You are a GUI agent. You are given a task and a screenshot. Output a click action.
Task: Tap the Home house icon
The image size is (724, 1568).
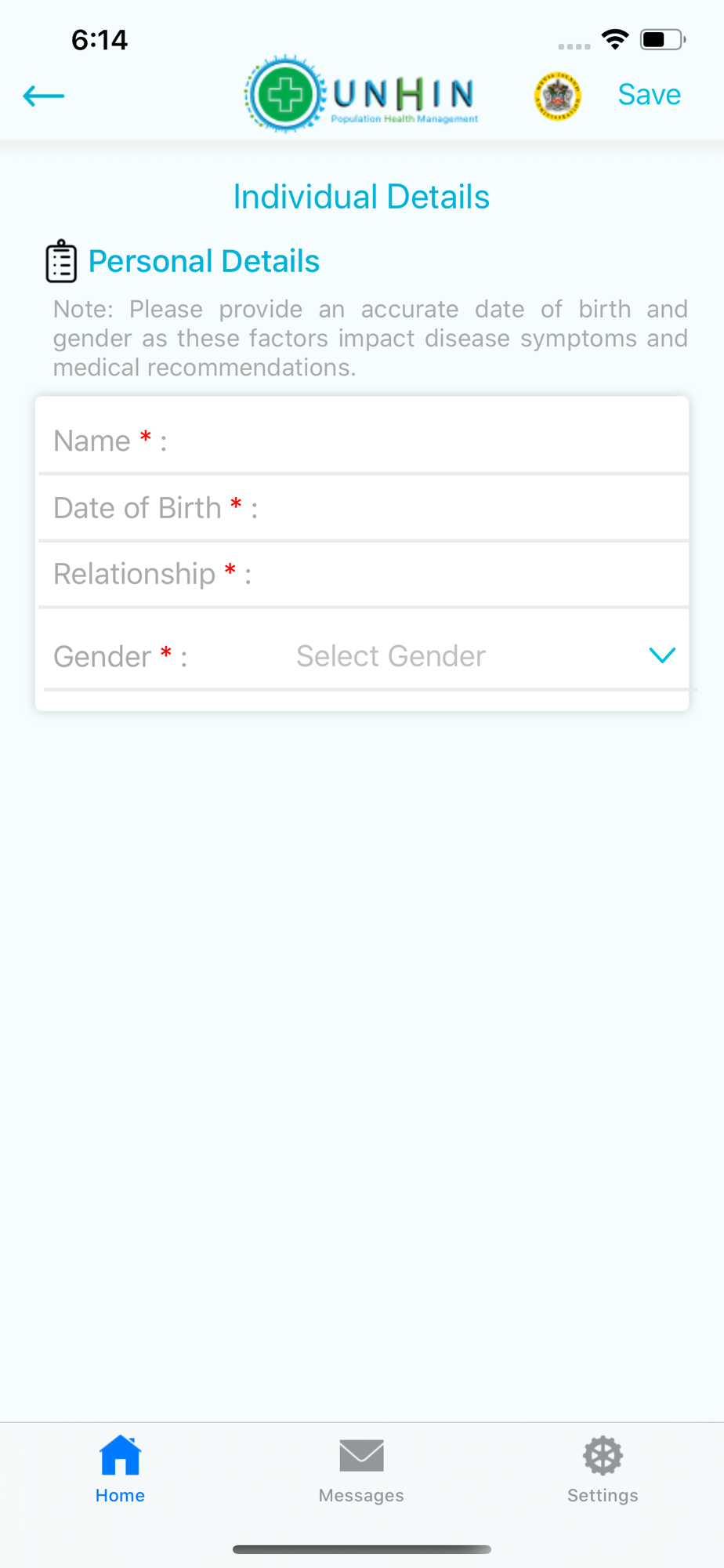120,1455
